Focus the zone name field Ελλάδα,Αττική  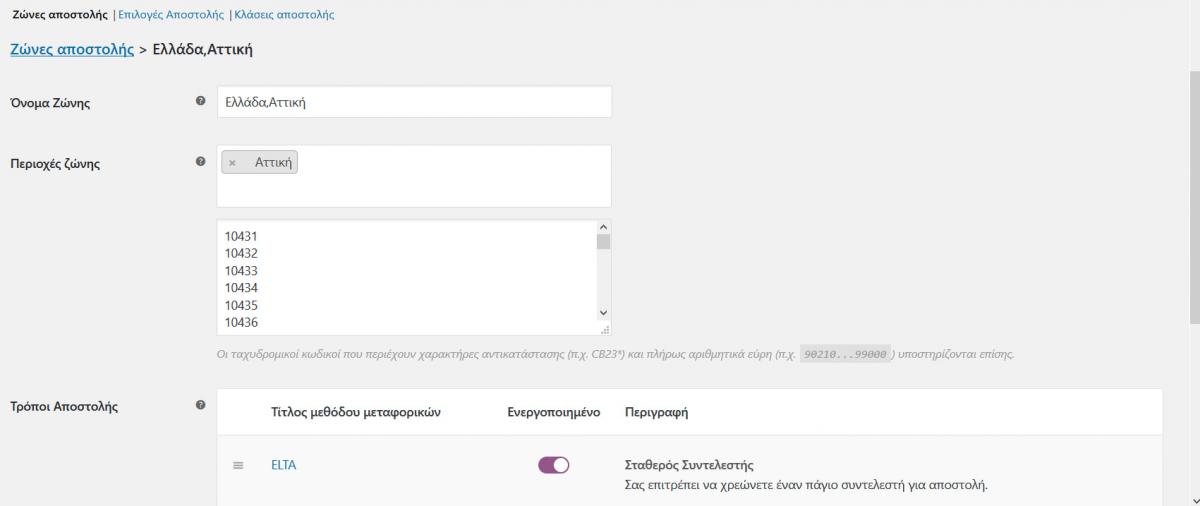click(414, 102)
